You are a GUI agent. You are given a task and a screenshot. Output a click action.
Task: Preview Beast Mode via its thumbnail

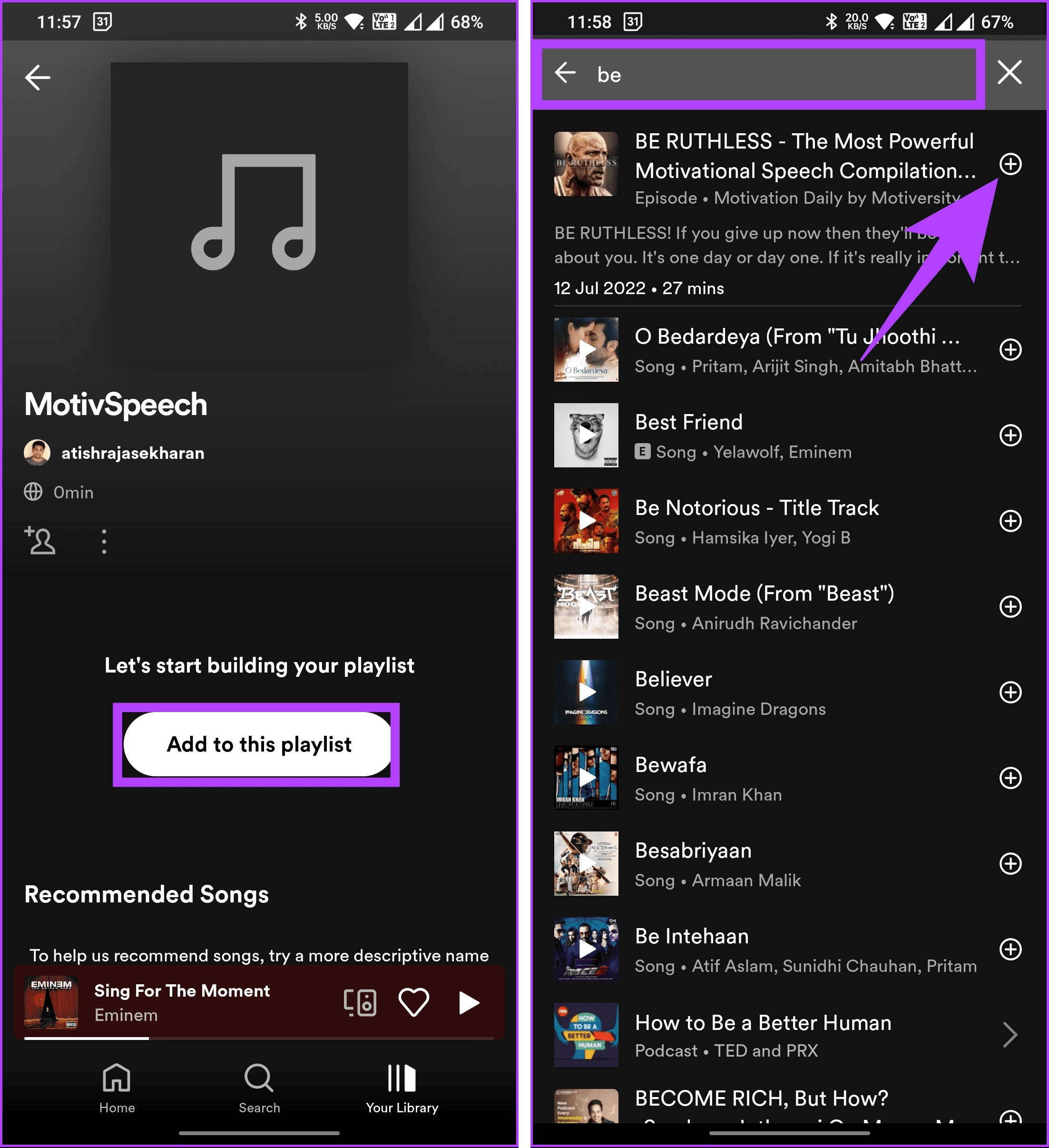586,606
